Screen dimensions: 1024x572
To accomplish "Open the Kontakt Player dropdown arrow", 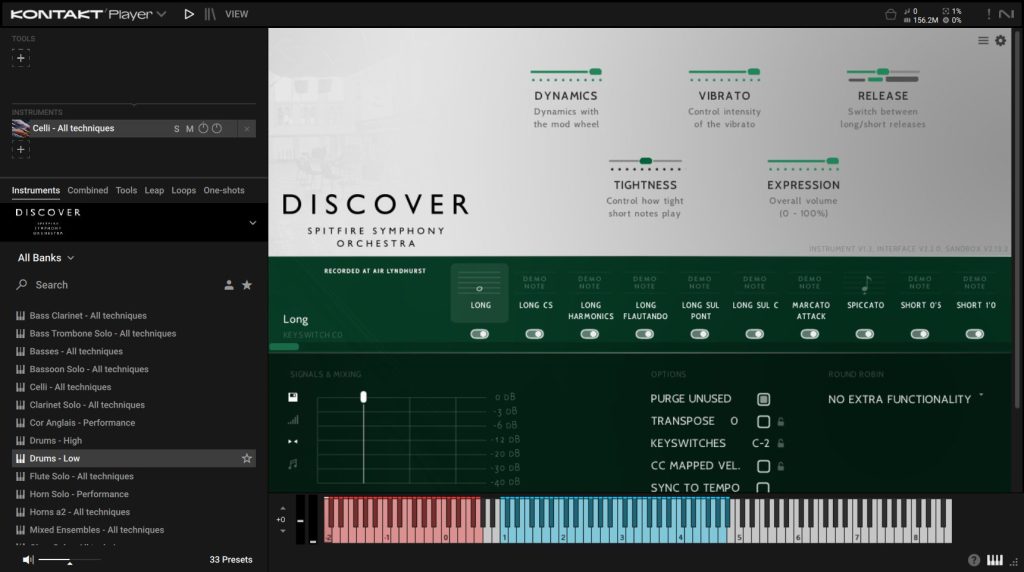I will pyautogui.click(x=161, y=14).
